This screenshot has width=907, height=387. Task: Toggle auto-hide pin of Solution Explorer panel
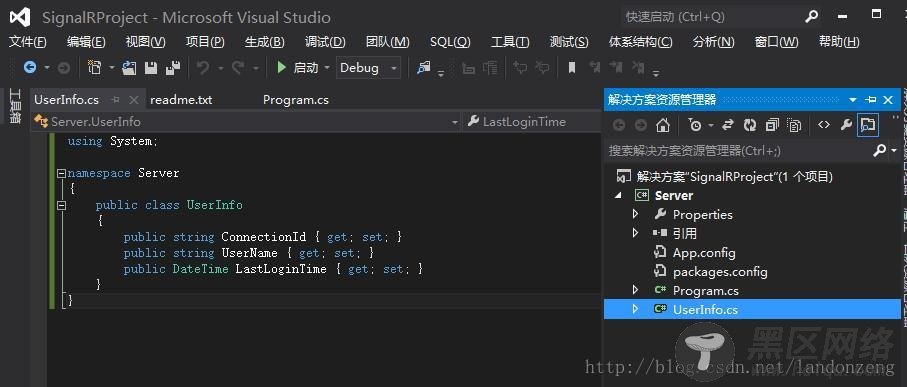tap(871, 100)
